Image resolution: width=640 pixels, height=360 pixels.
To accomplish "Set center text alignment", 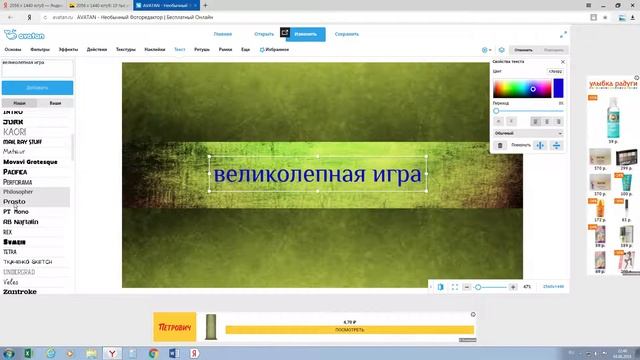I will coord(547,121).
